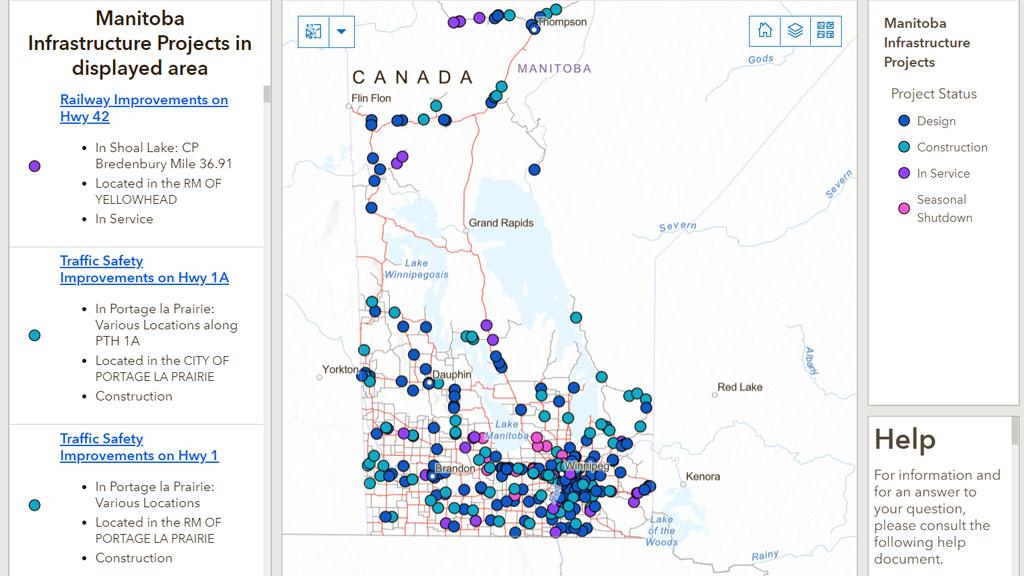Open the basemap gallery

(x=825, y=30)
